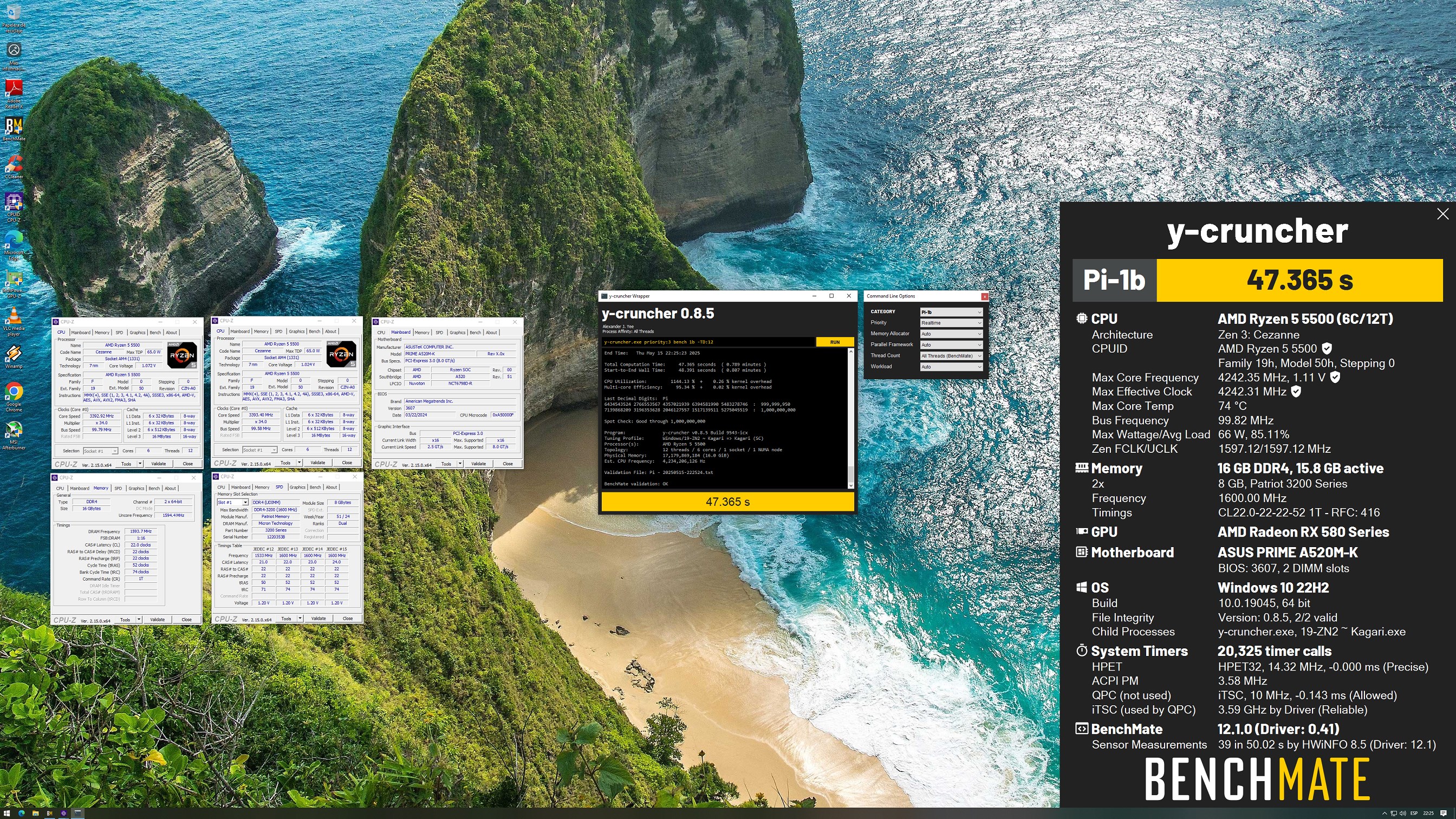Switch to Graphics tab in Mainboard CPU-Z window
The width and height of the screenshot is (1456, 819).
[x=457, y=333]
